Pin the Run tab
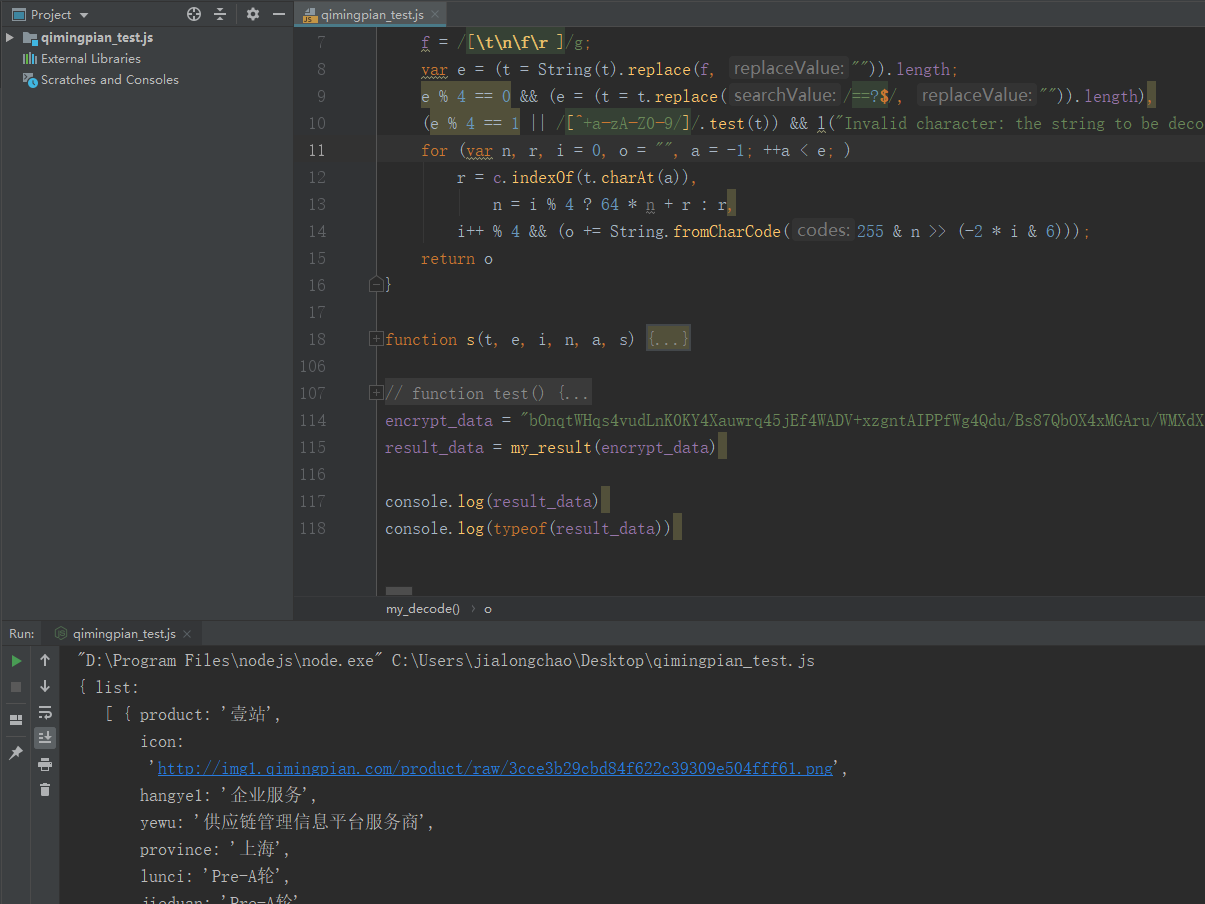The width and height of the screenshot is (1205, 904). (16, 753)
